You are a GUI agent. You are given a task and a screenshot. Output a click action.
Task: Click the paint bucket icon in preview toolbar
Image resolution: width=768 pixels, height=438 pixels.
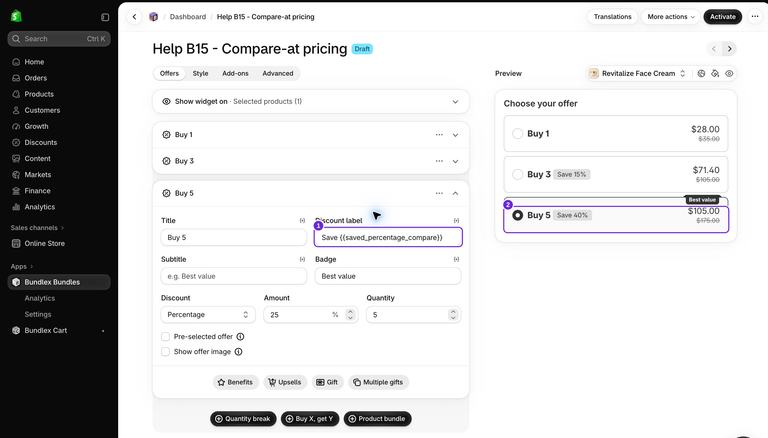(715, 73)
